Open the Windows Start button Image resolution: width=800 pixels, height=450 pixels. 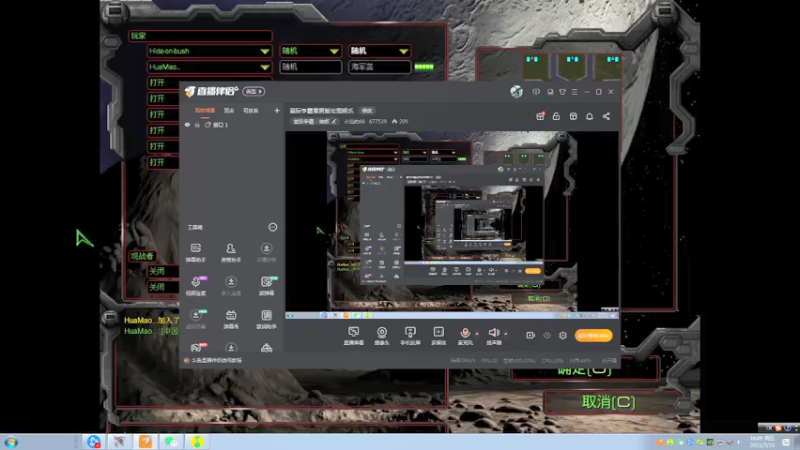(x=11, y=442)
